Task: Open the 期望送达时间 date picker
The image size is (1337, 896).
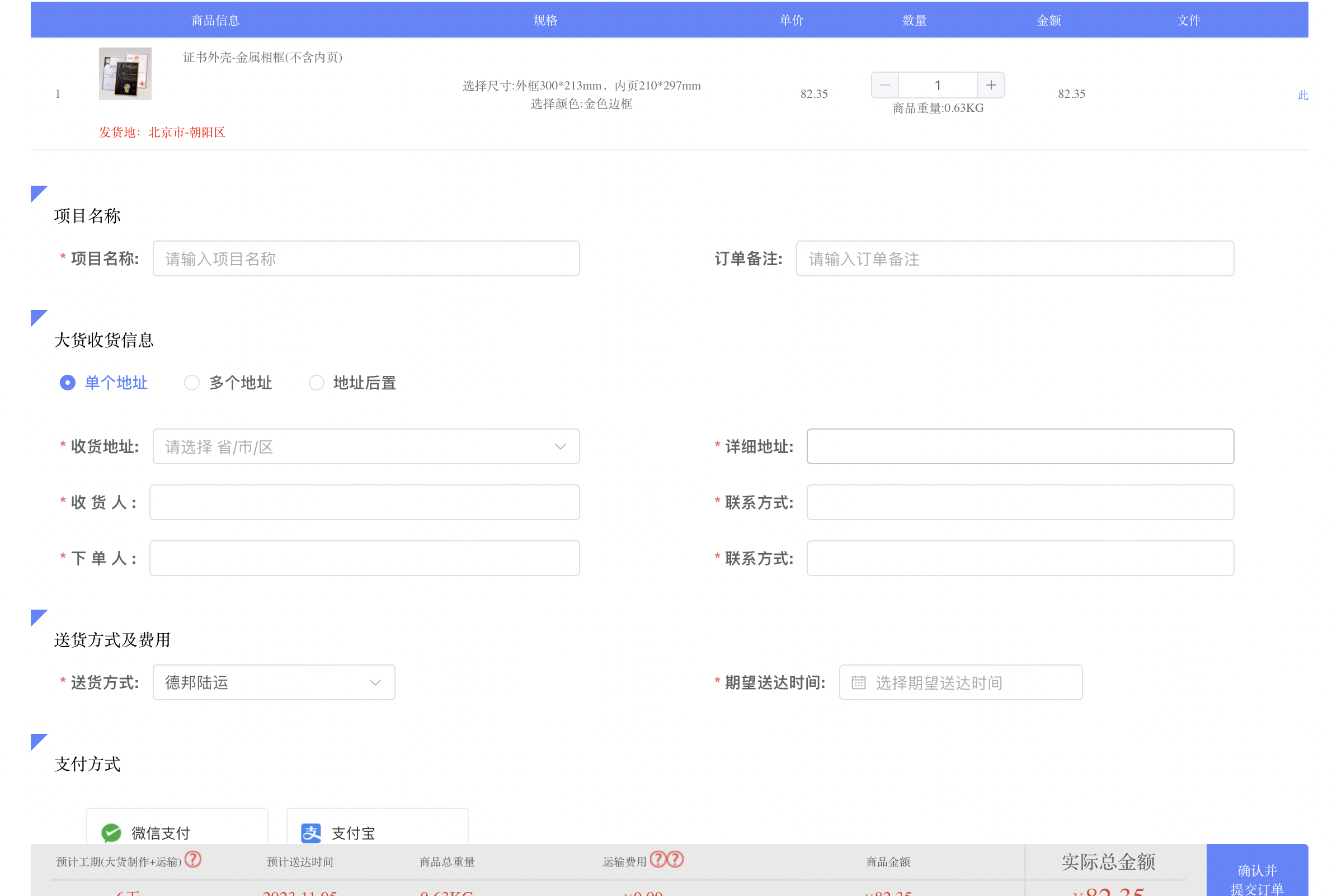Action: pos(961,682)
